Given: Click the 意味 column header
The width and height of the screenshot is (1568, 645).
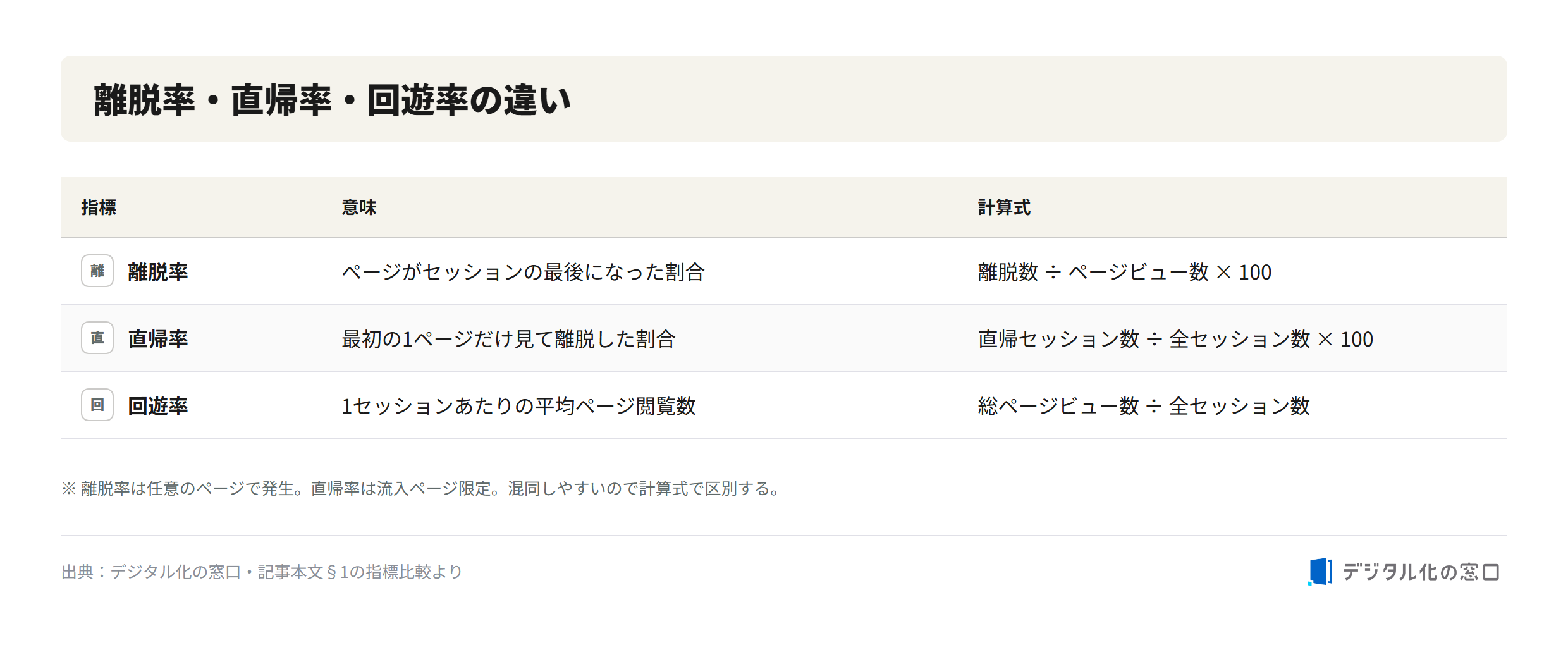Looking at the screenshot, I should (x=359, y=207).
